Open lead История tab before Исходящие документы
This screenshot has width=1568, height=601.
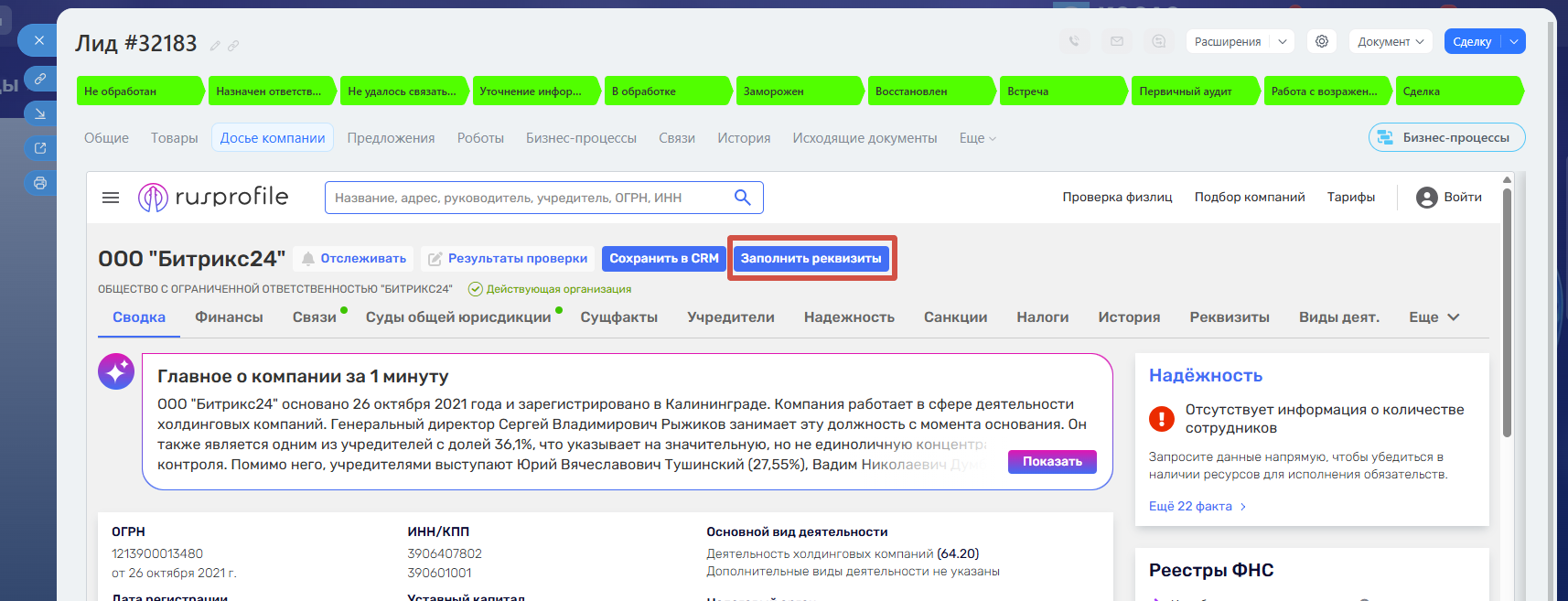(x=744, y=138)
